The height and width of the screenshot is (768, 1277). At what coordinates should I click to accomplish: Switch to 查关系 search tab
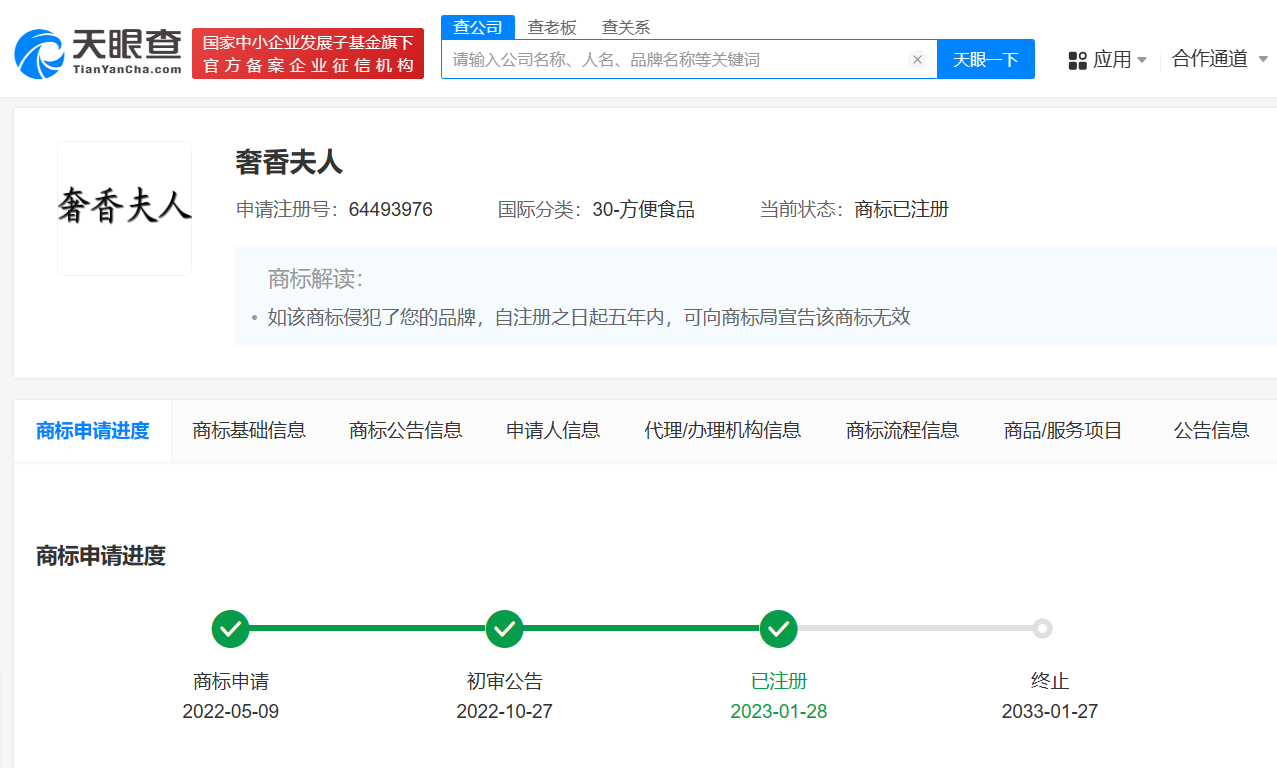(626, 27)
